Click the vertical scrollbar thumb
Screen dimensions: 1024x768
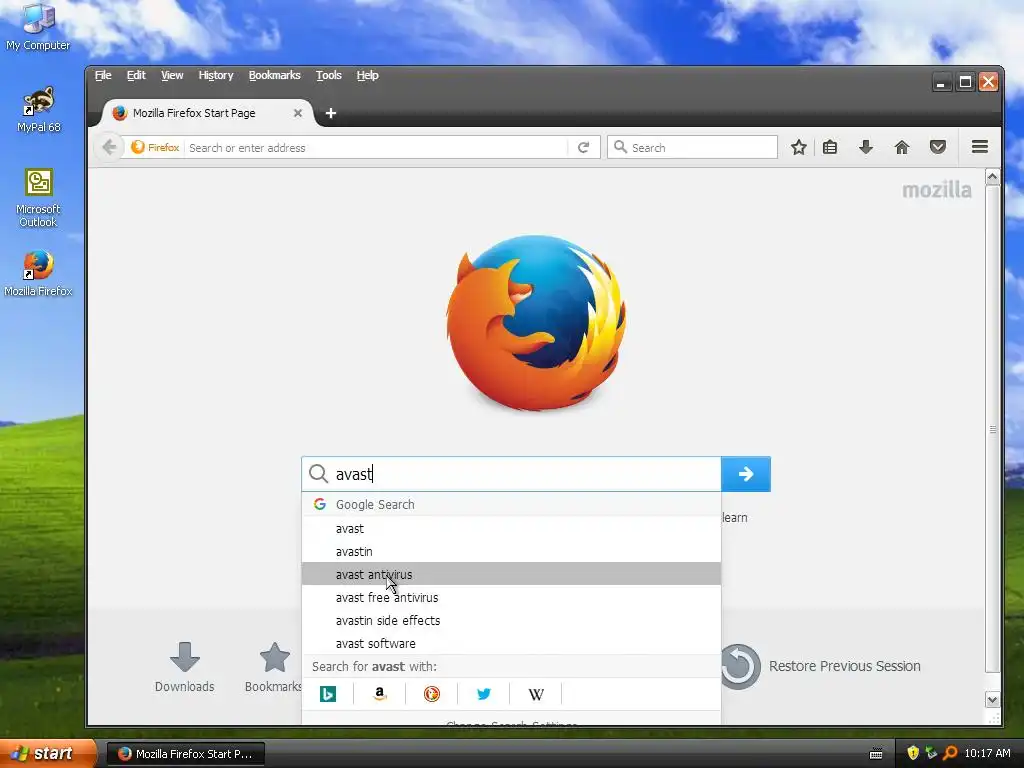click(x=992, y=429)
